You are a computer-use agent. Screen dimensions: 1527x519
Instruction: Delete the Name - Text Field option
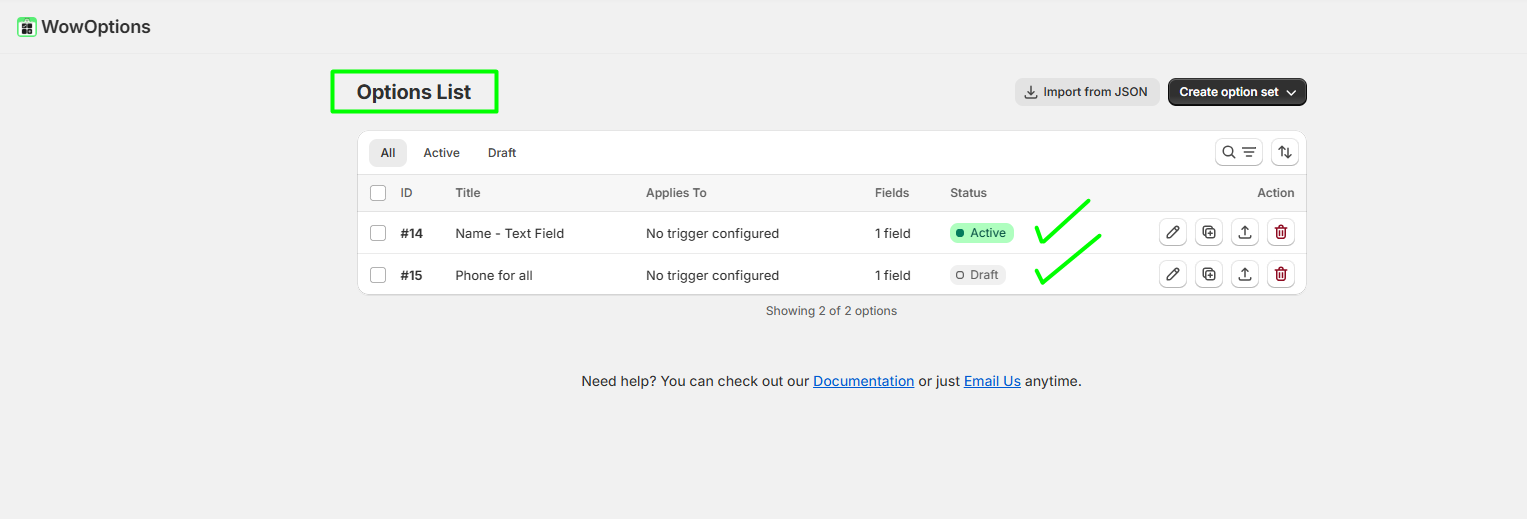[1281, 233]
